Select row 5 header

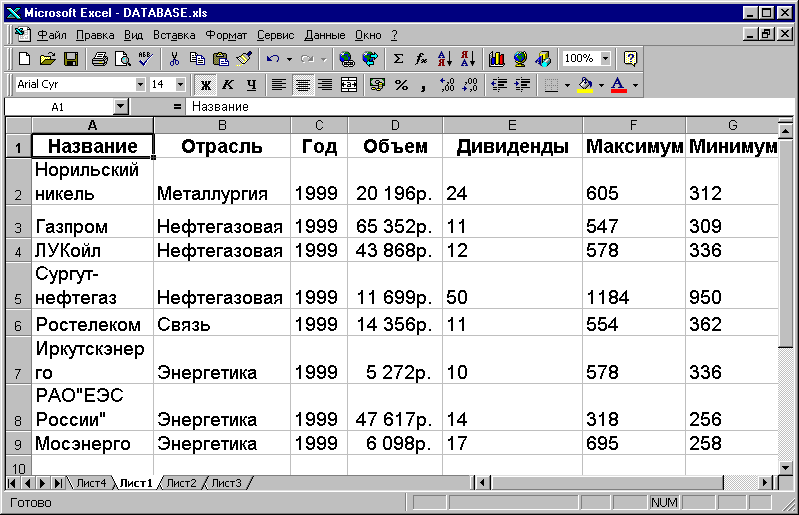pyautogui.click(x=18, y=285)
